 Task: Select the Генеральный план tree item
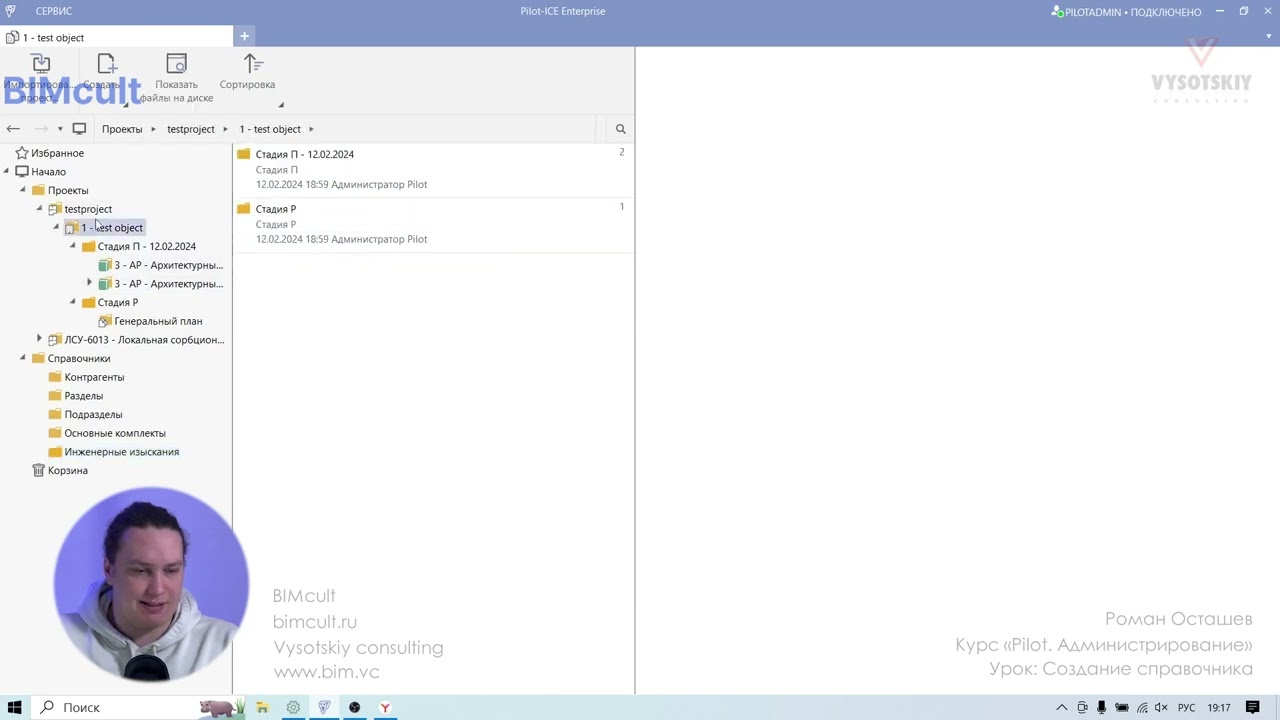[158, 321]
